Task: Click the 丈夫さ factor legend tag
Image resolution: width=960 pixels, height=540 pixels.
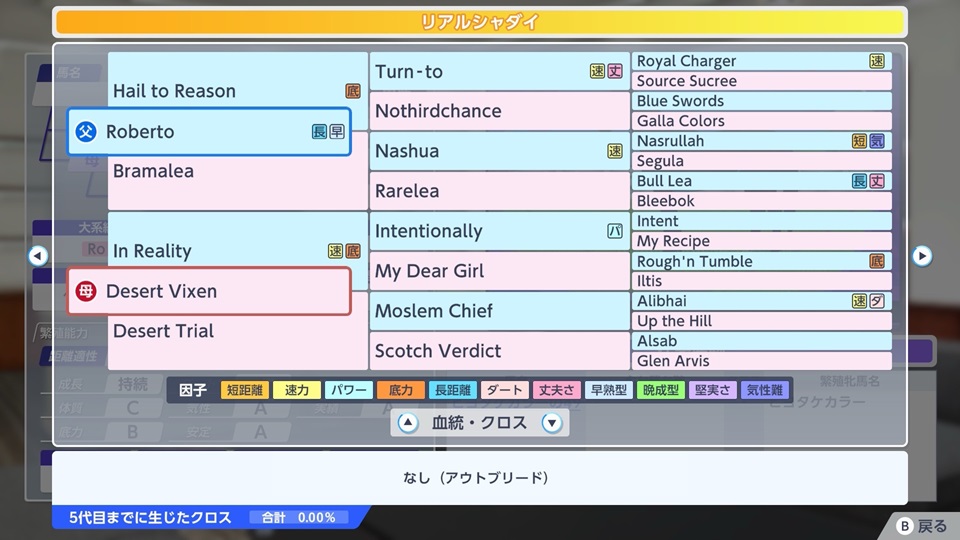Action: click(x=557, y=390)
